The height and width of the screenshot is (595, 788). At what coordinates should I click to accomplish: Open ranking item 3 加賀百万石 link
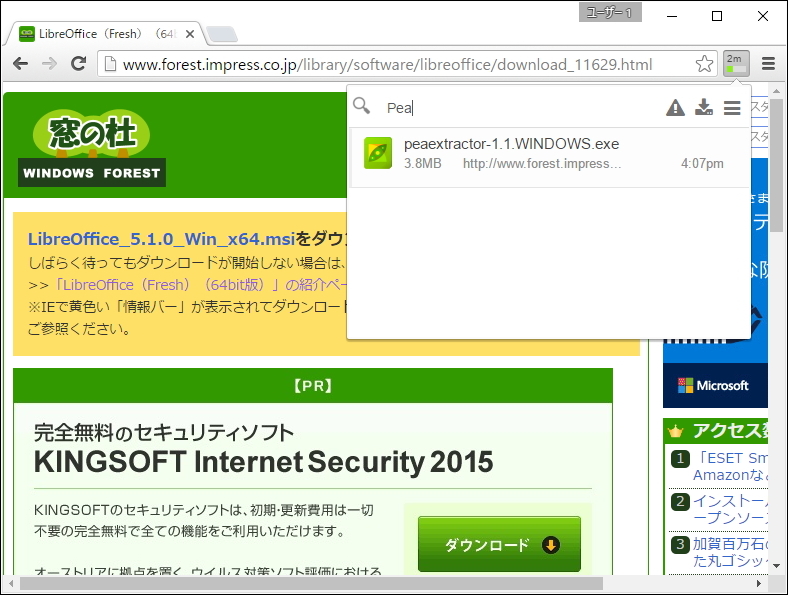click(730, 552)
